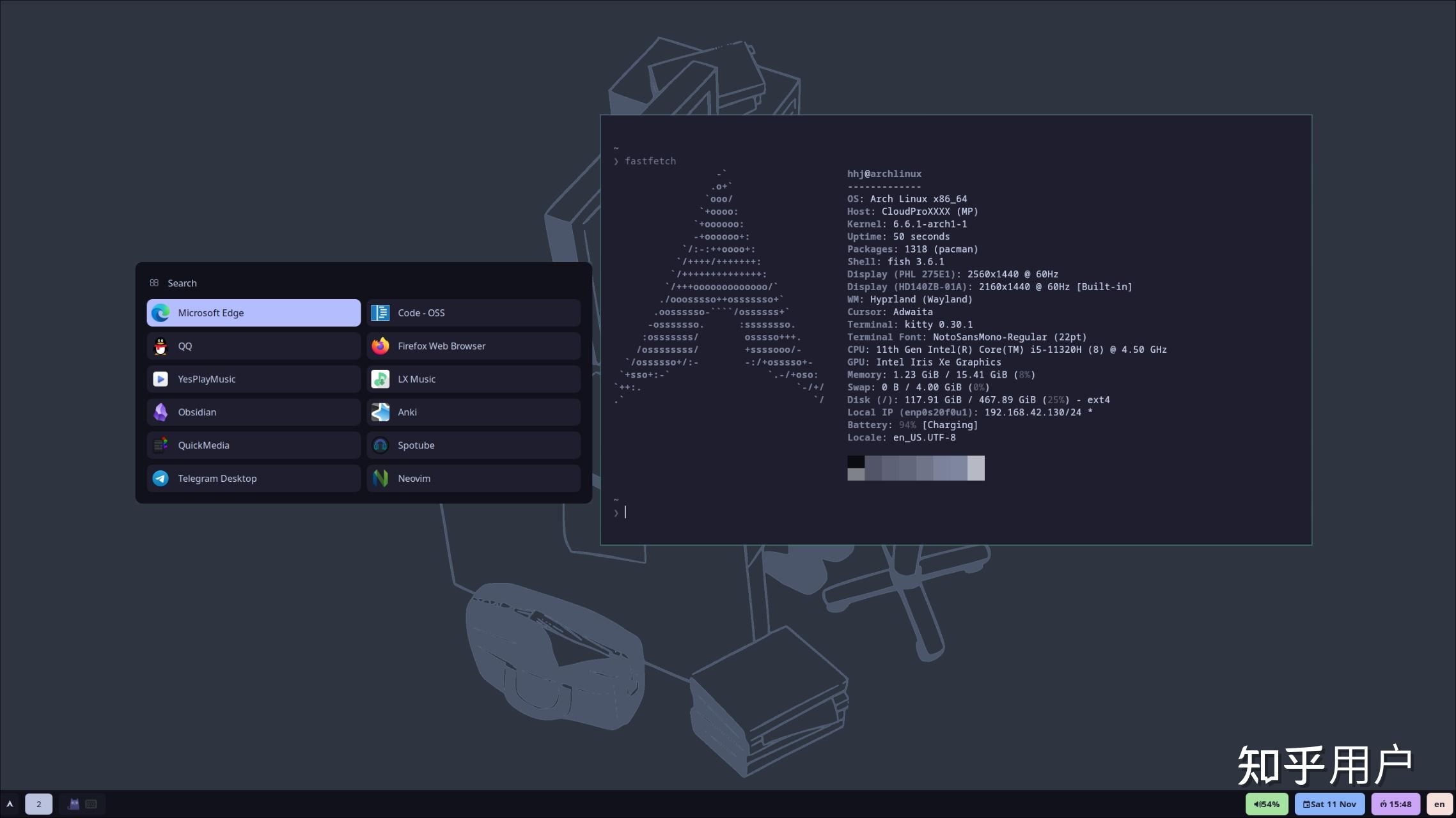Click the Locale: en_US.UTF-8 line
Viewport: 1456px width, 818px height.
pyautogui.click(x=902, y=438)
